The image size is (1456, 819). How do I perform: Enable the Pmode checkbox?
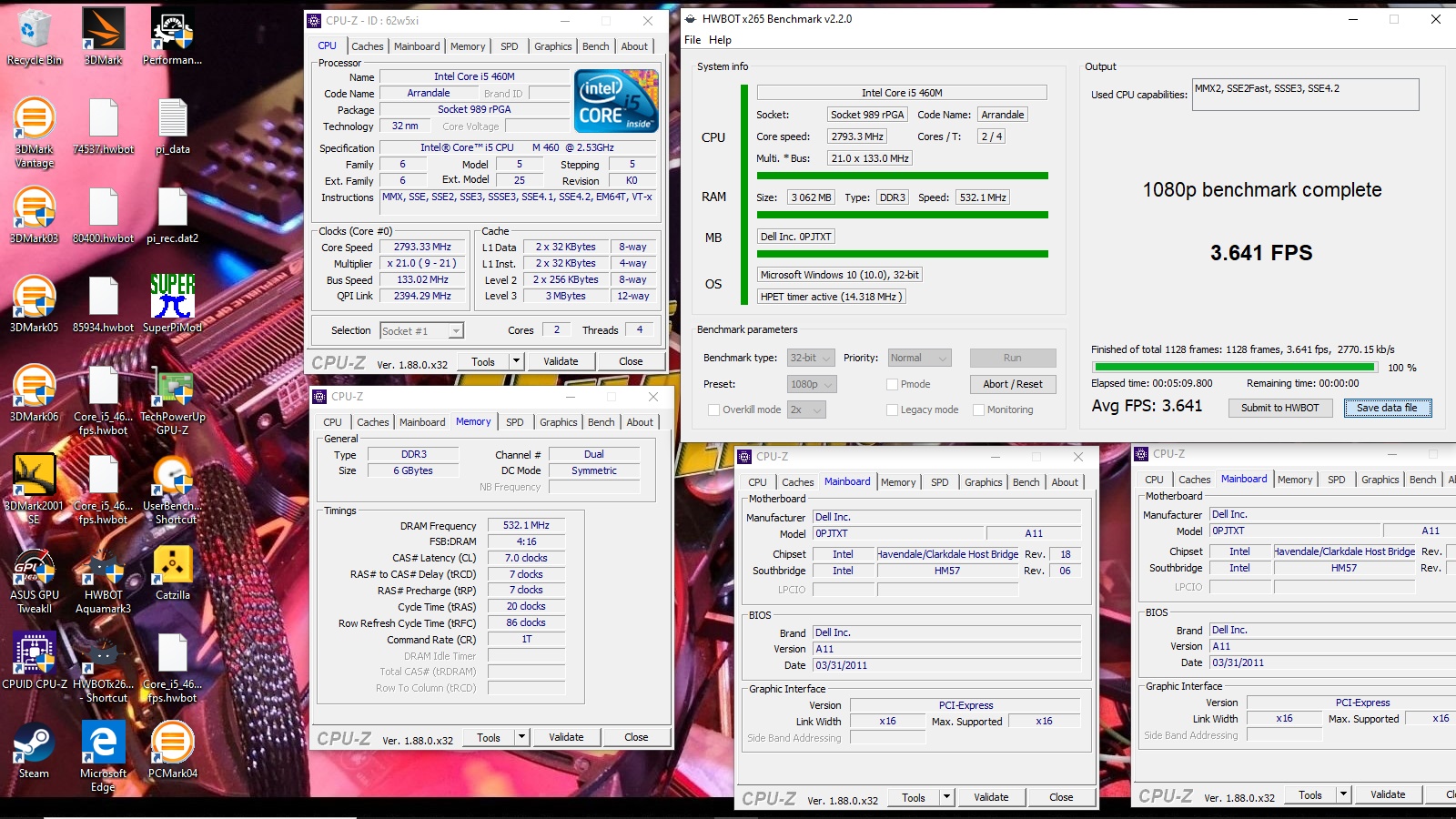893,384
